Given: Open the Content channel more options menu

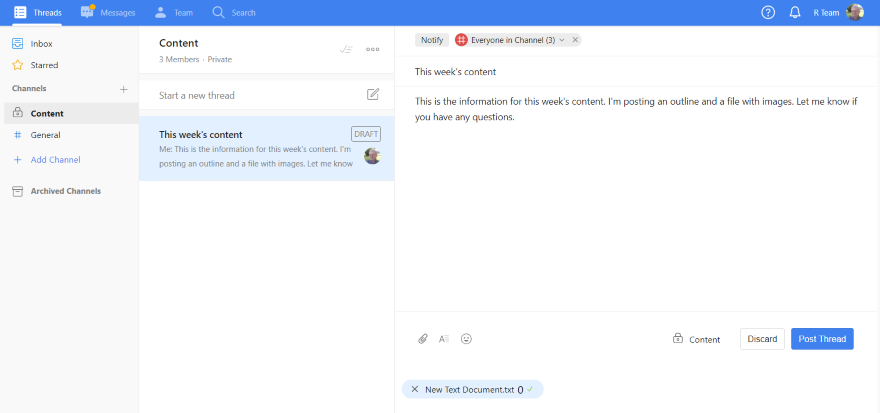Looking at the screenshot, I should pos(373,49).
